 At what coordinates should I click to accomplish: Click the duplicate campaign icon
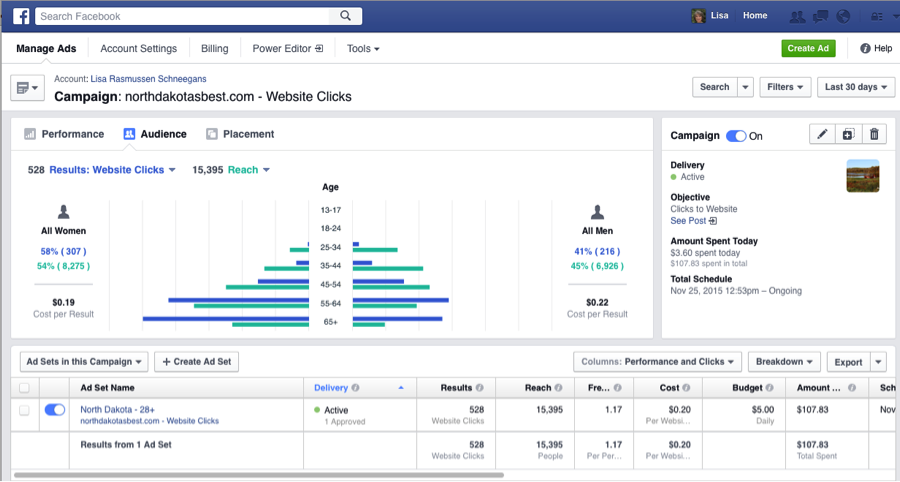(x=848, y=135)
